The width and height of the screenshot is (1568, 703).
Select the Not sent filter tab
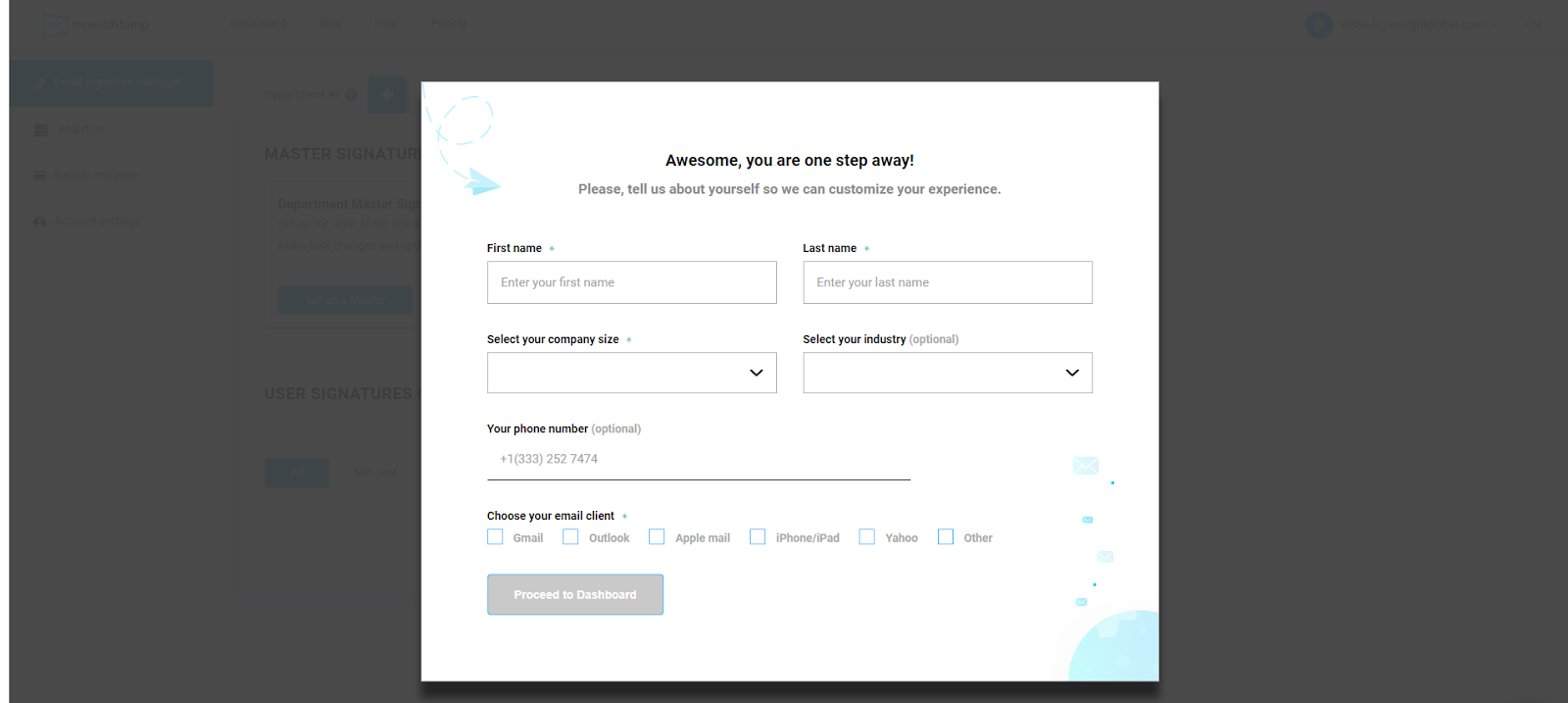tap(375, 473)
